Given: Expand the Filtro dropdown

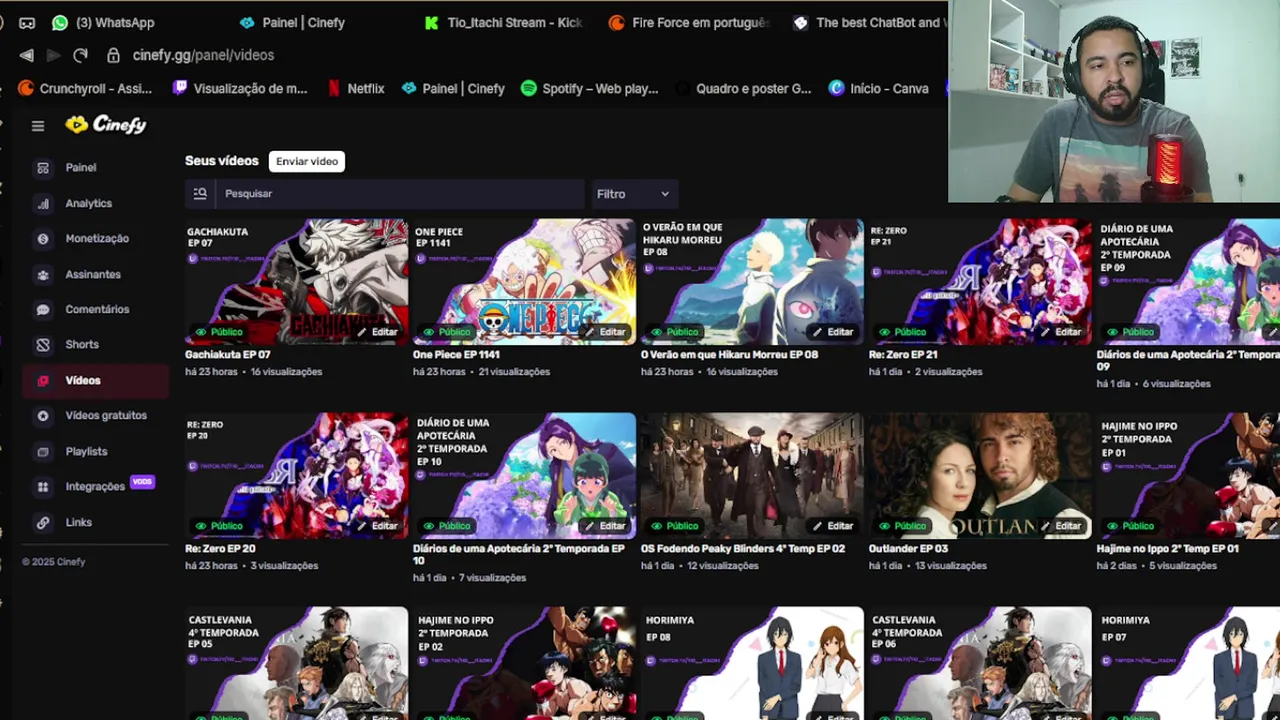Looking at the screenshot, I should (633, 194).
